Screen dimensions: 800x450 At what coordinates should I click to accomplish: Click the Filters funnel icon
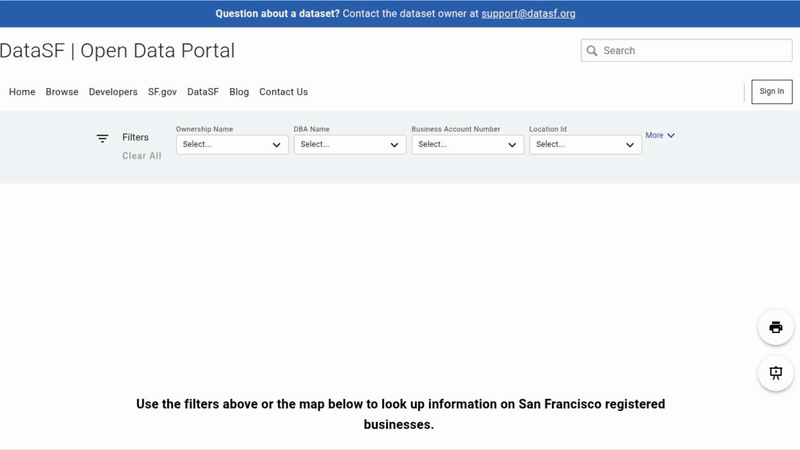pyautogui.click(x=102, y=138)
